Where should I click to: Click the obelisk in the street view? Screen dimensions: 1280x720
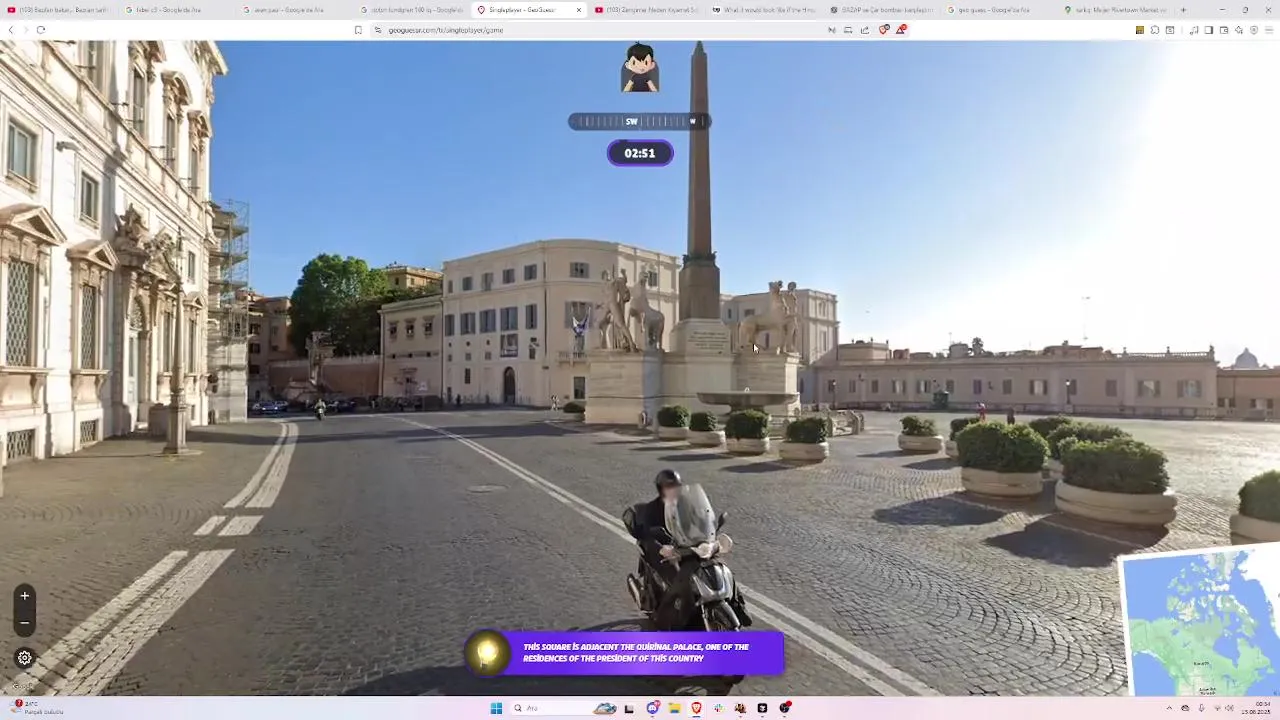click(x=700, y=180)
